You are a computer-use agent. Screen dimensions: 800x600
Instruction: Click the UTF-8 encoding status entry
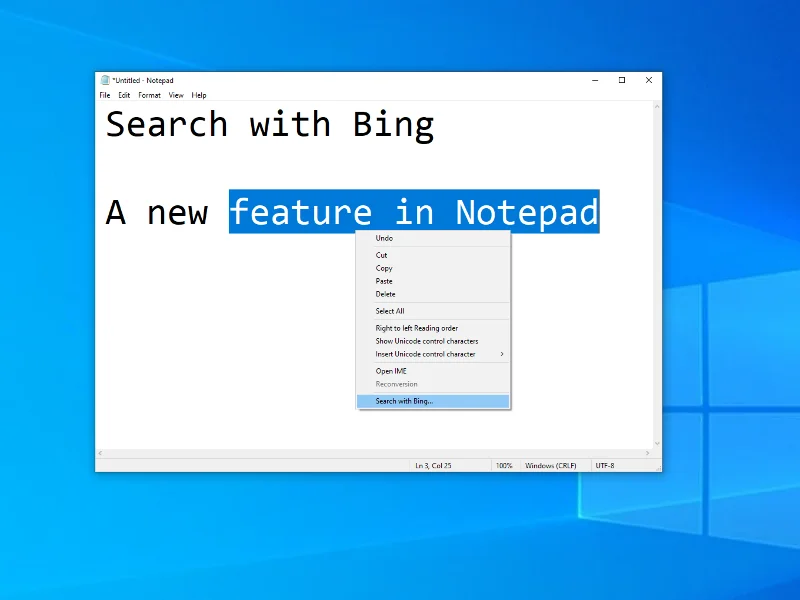click(605, 466)
